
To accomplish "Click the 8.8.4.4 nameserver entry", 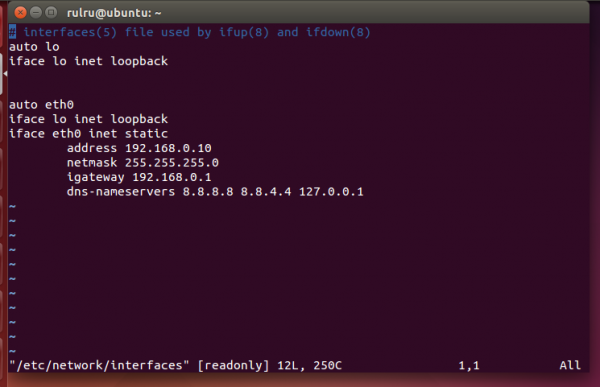I will 266,192.
